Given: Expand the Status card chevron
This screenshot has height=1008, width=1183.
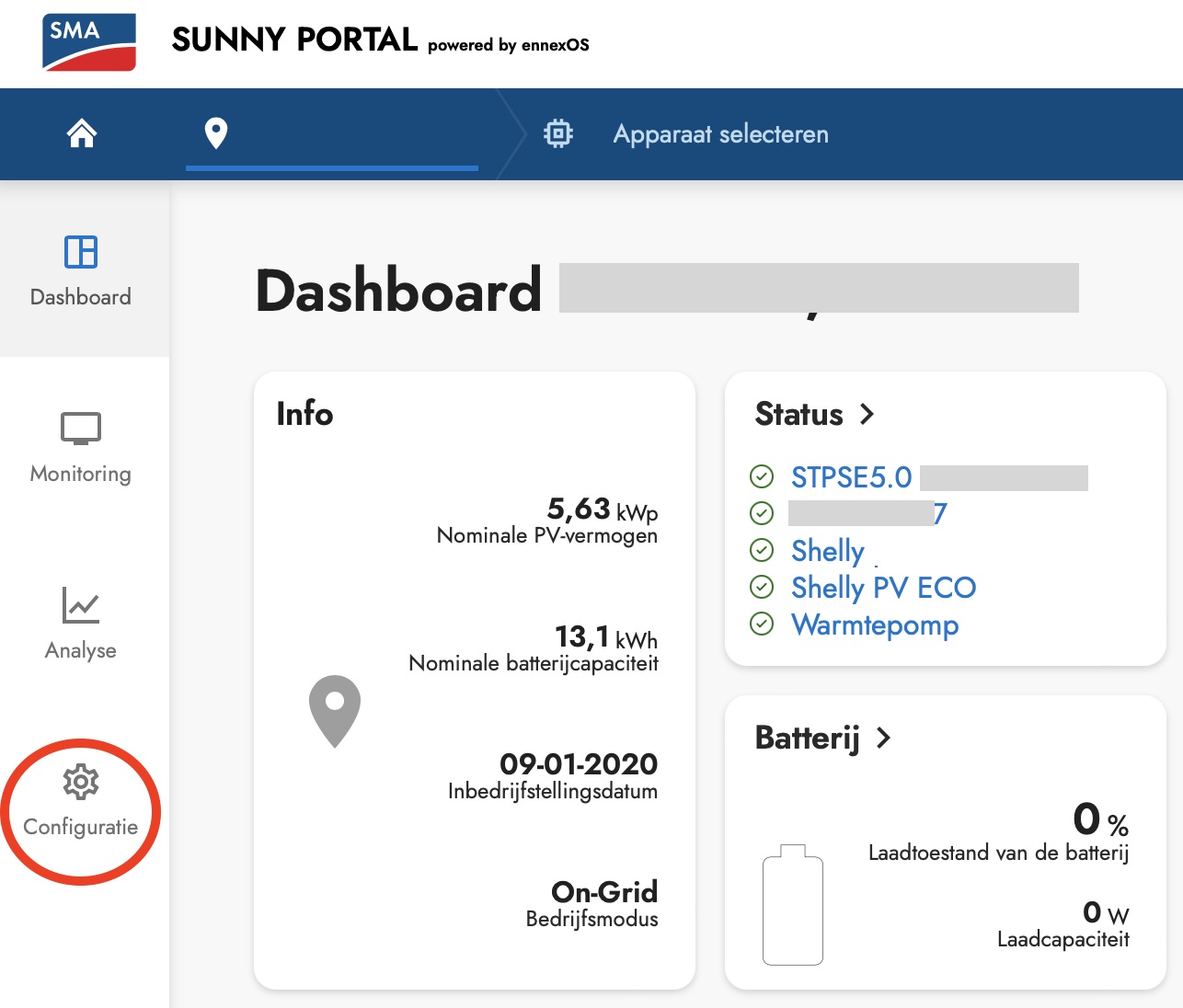Looking at the screenshot, I should pyautogui.click(x=867, y=415).
